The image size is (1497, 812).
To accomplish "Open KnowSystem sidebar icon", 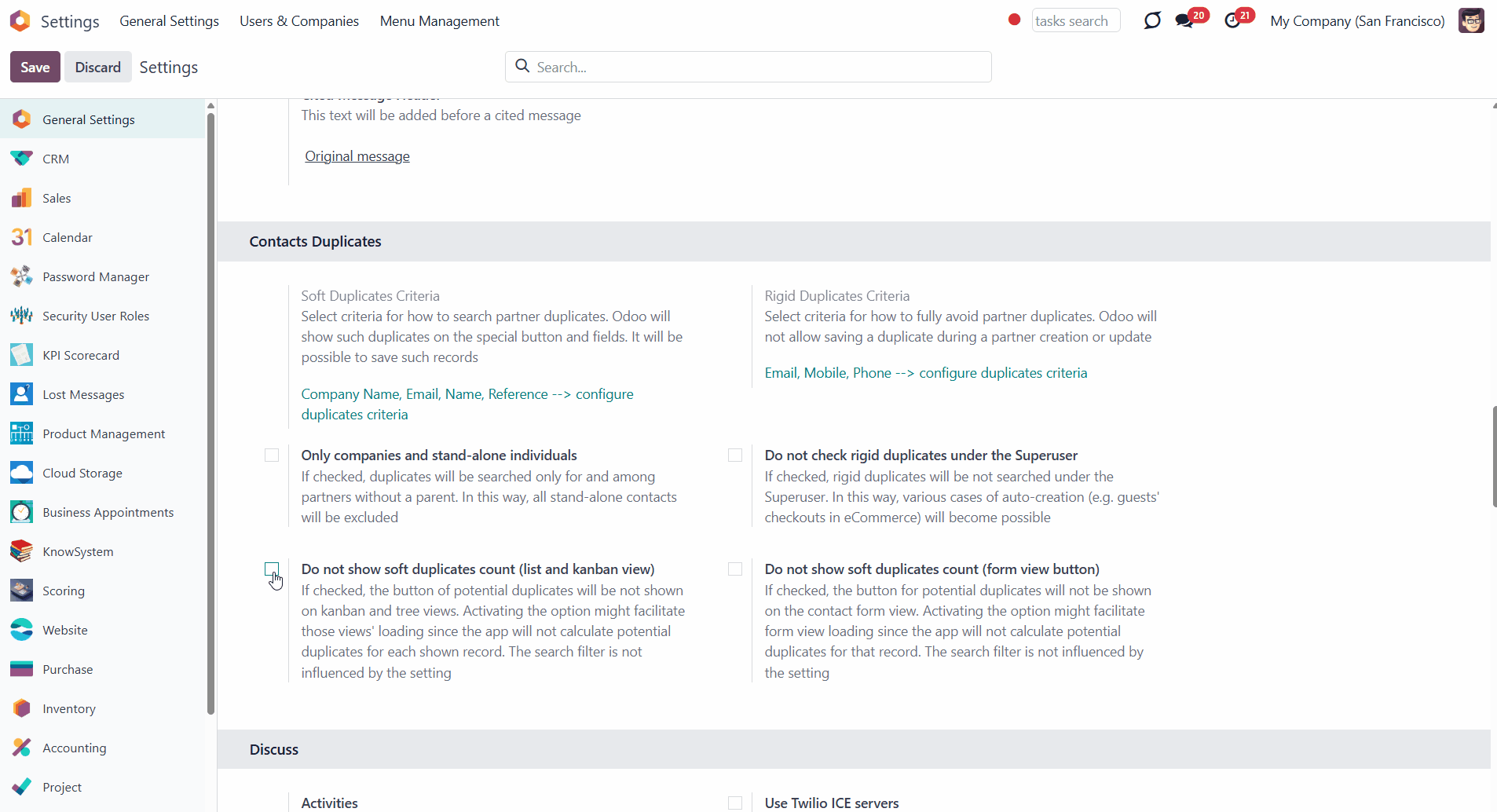I will tap(22, 551).
